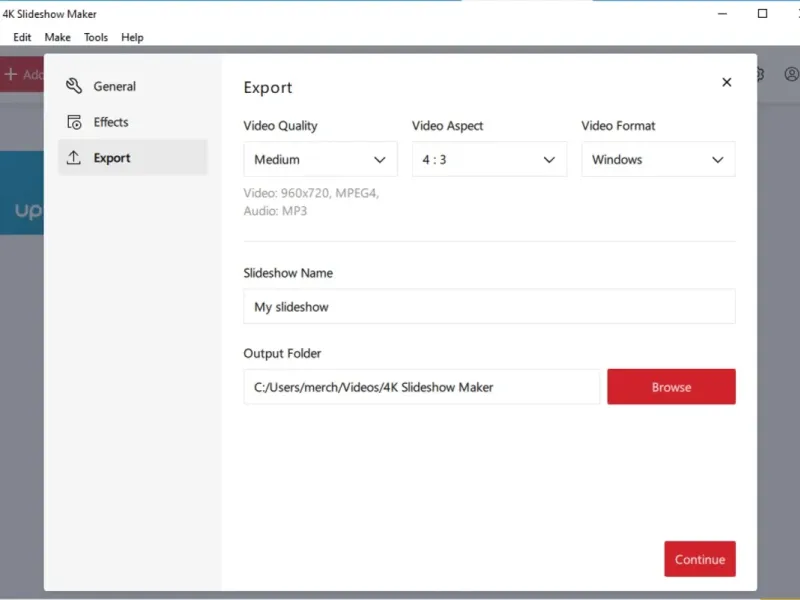Click the Output Folder path field
800x600 pixels.
(422, 387)
